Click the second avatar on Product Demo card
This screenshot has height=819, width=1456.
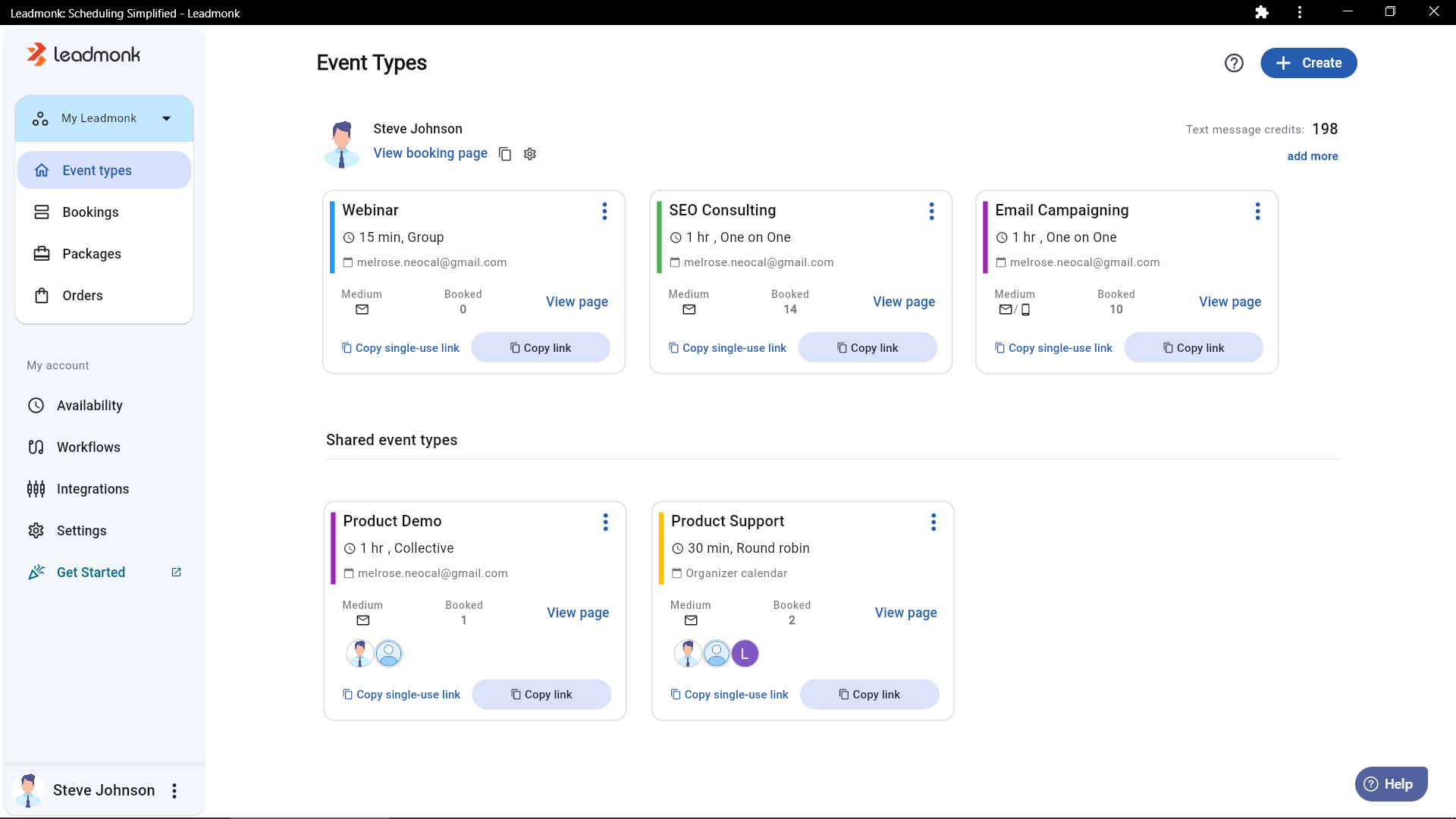click(x=388, y=654)
